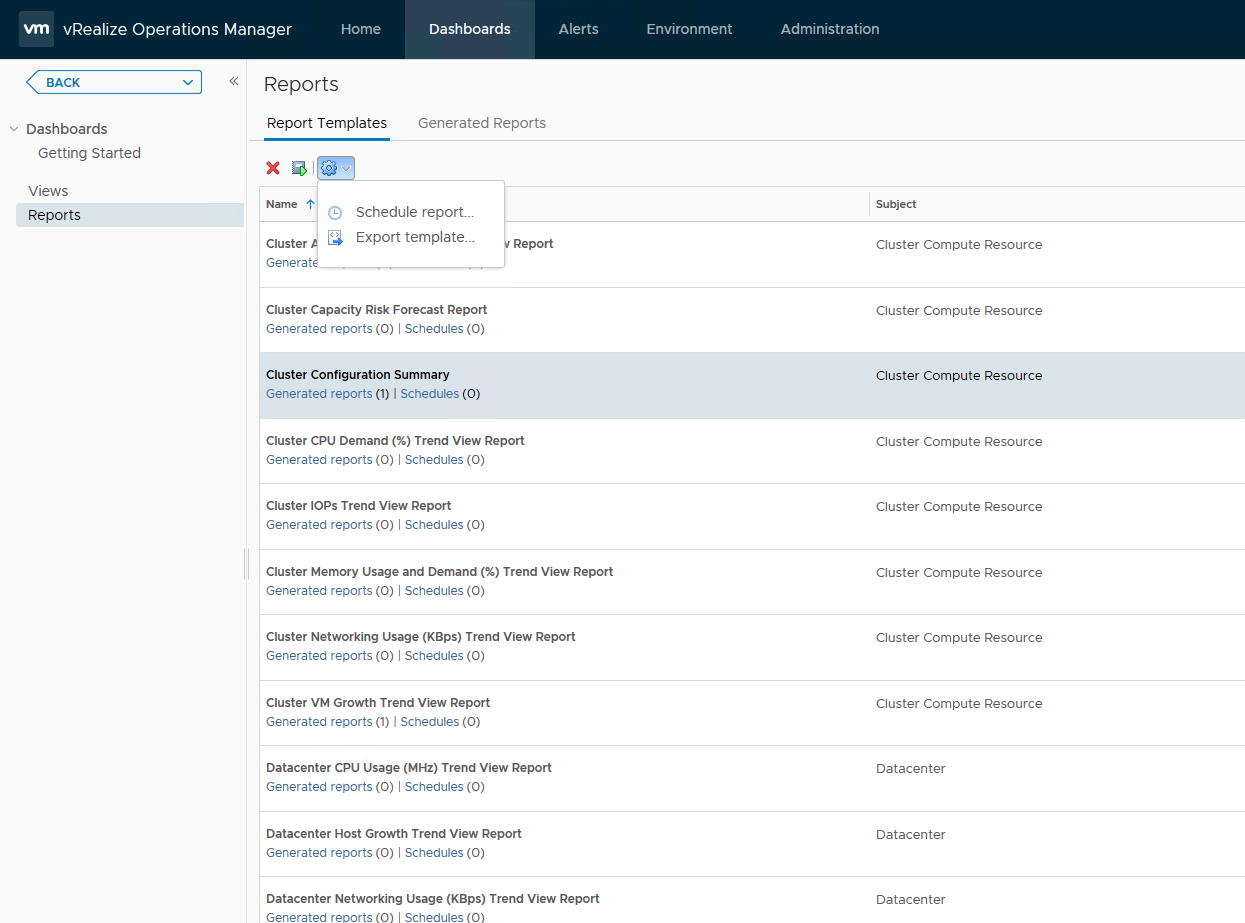Open Schedules for Cluster Networking Usage report
Viewport: 1245px width, 923px height.
(x=434, y=656)
